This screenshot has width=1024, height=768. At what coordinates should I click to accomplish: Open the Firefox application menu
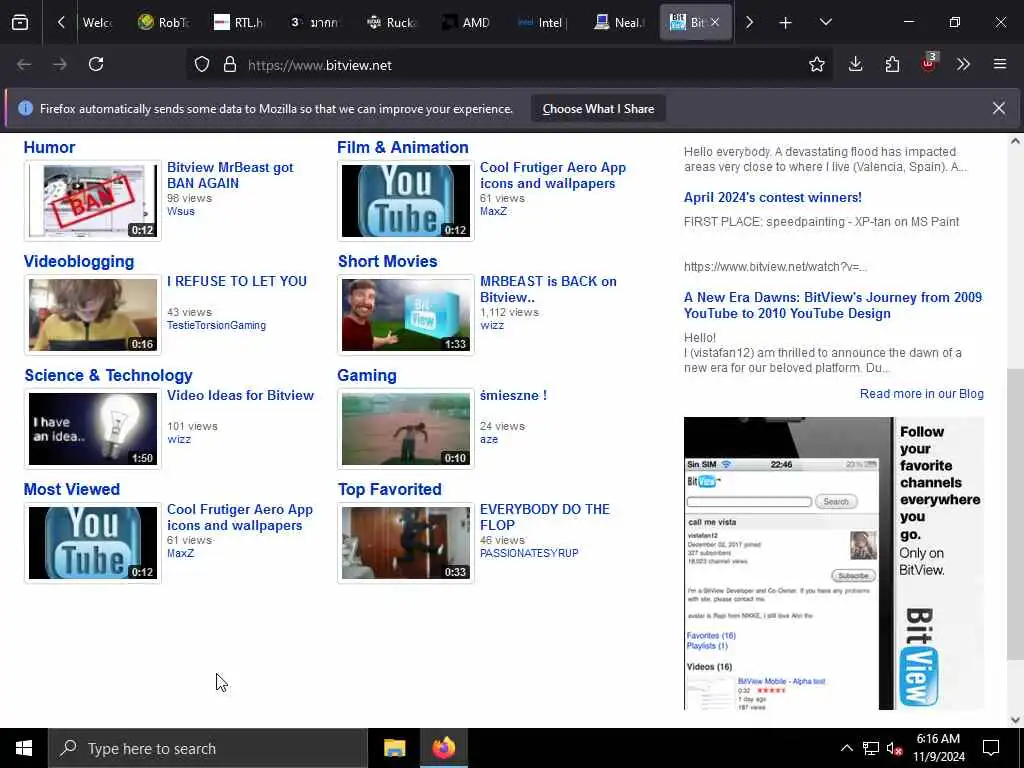[x=1000, y=65]
